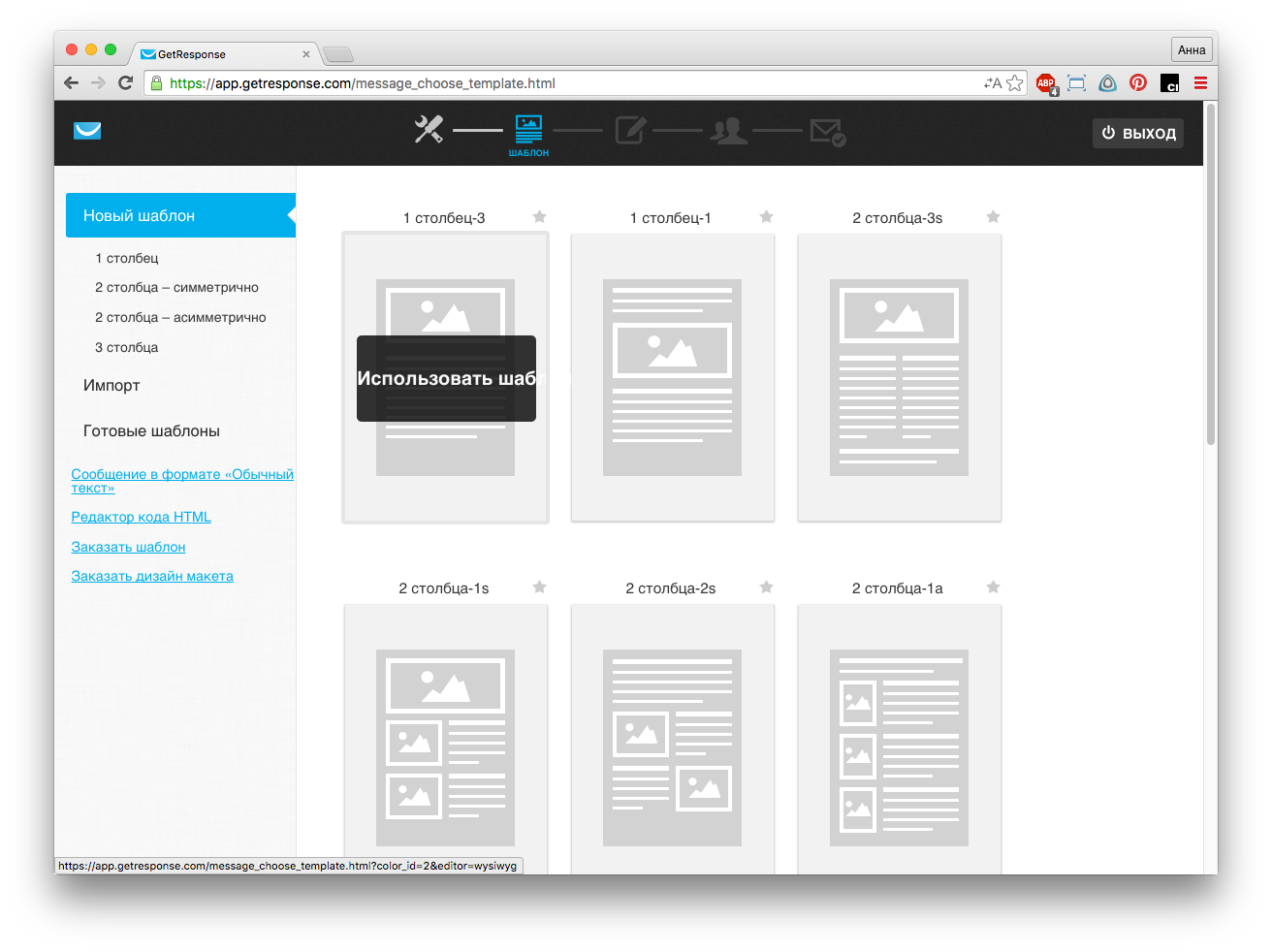The height and width of the screenshot is (952, 1272).
Task: Open the Adblock Plus extension icon
Action: (1046, 83)
